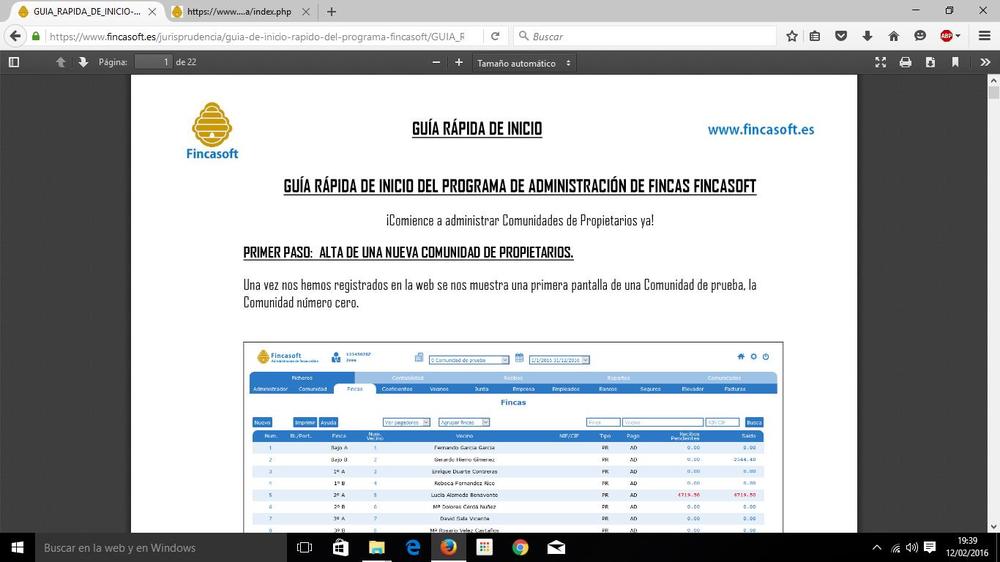Launch Microsoft Edge from taskbar
The image size is (1000, 562).
[413, 547]
